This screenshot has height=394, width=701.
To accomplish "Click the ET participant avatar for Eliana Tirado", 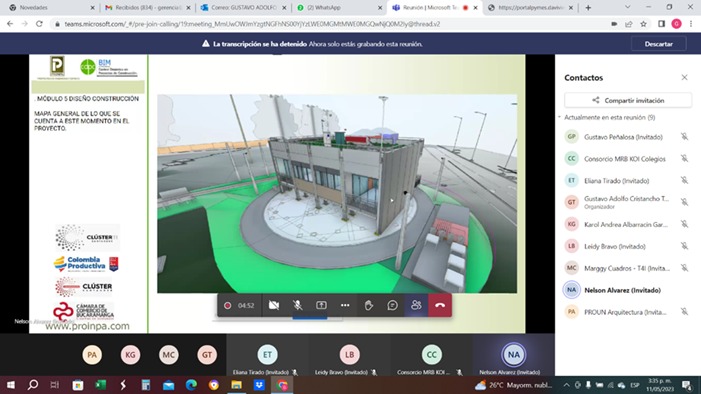I will [x=267, y=355].
